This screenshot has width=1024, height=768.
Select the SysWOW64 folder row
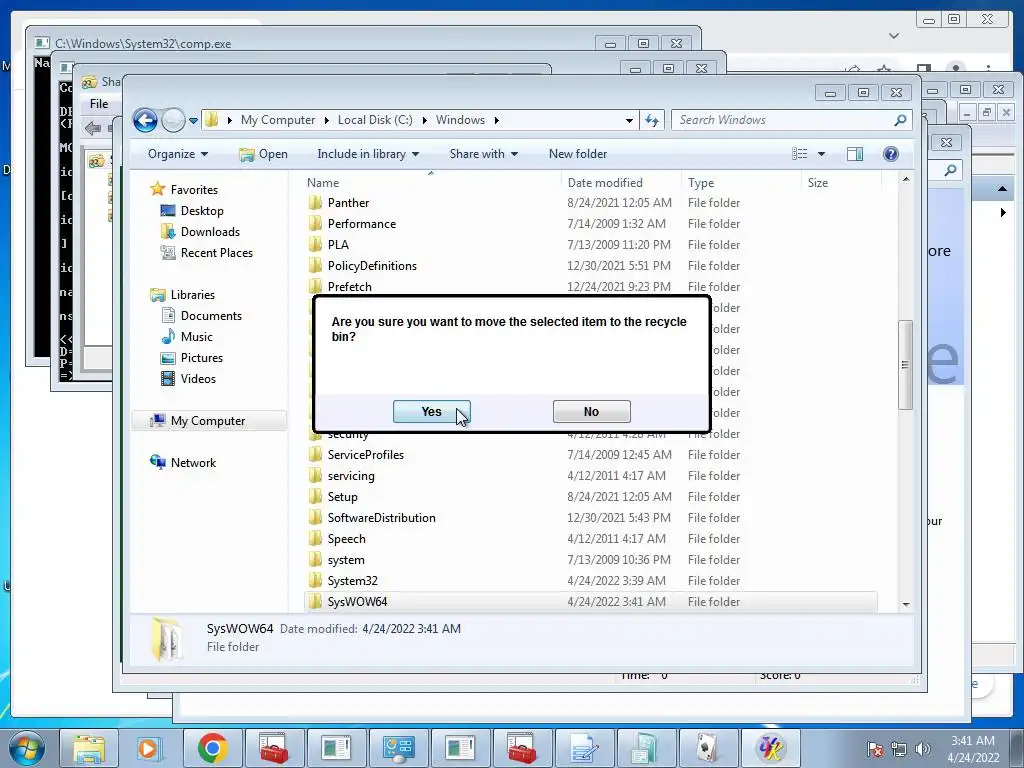pos(590,601)
